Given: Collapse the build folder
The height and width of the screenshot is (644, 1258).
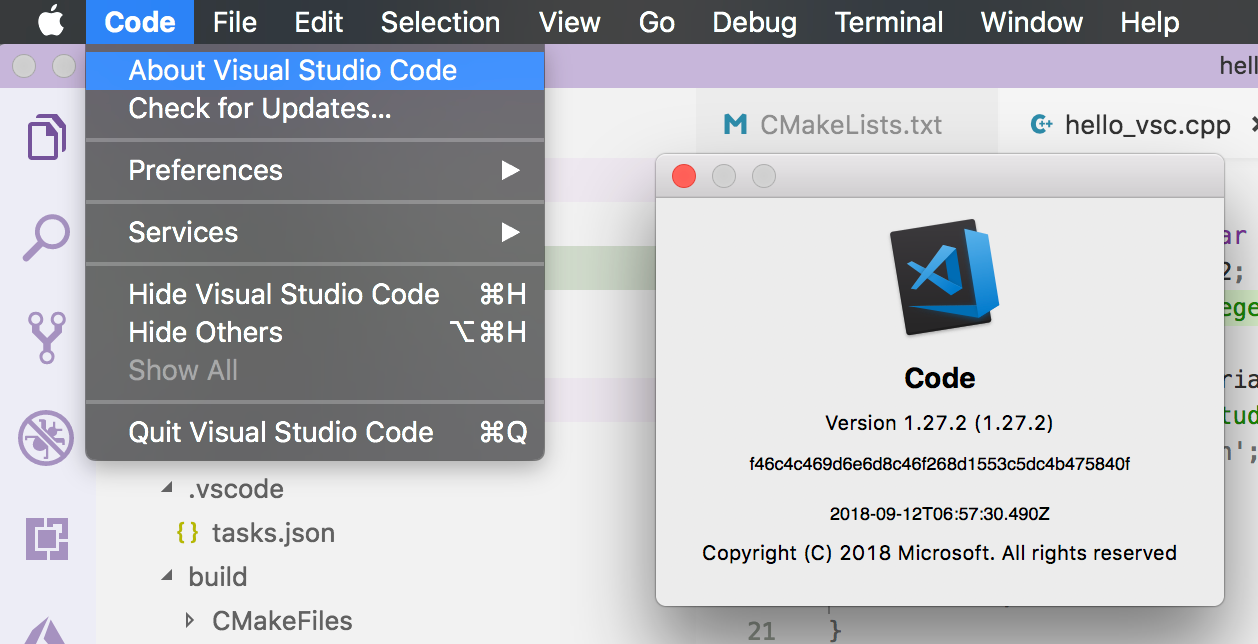Looking at the screenshot, I should point(166,577).
